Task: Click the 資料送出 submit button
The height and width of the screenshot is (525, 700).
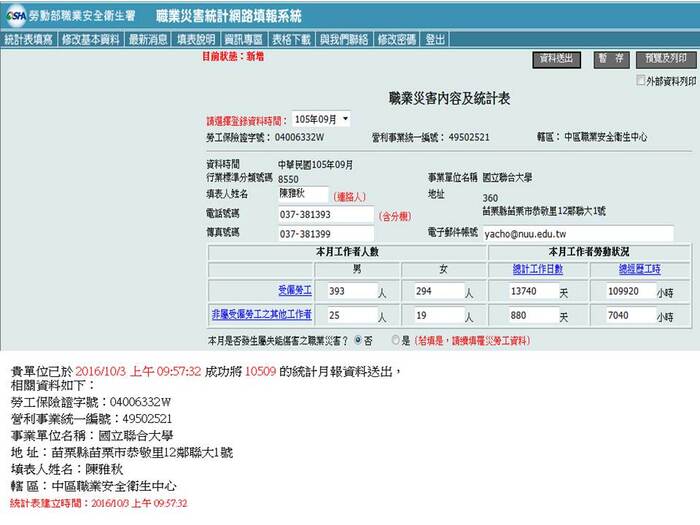Action: pyautogui.click(x=556, y=60)
